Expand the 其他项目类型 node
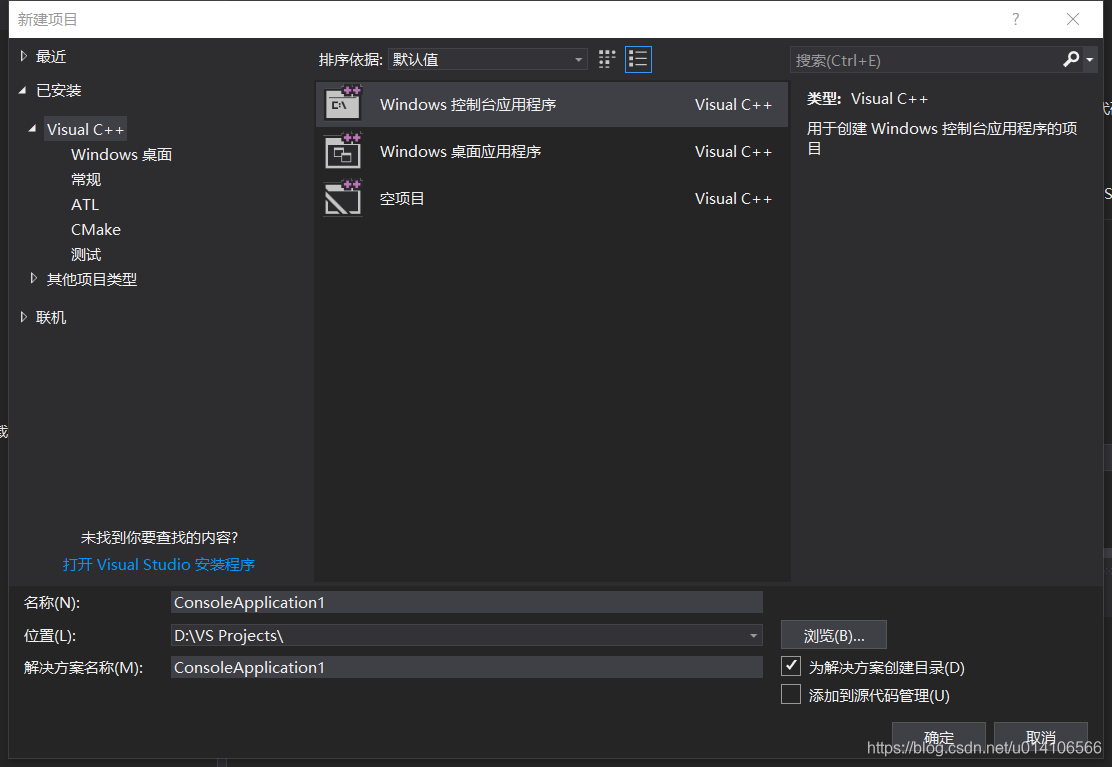1112x767 pixels. coord(33,279)
